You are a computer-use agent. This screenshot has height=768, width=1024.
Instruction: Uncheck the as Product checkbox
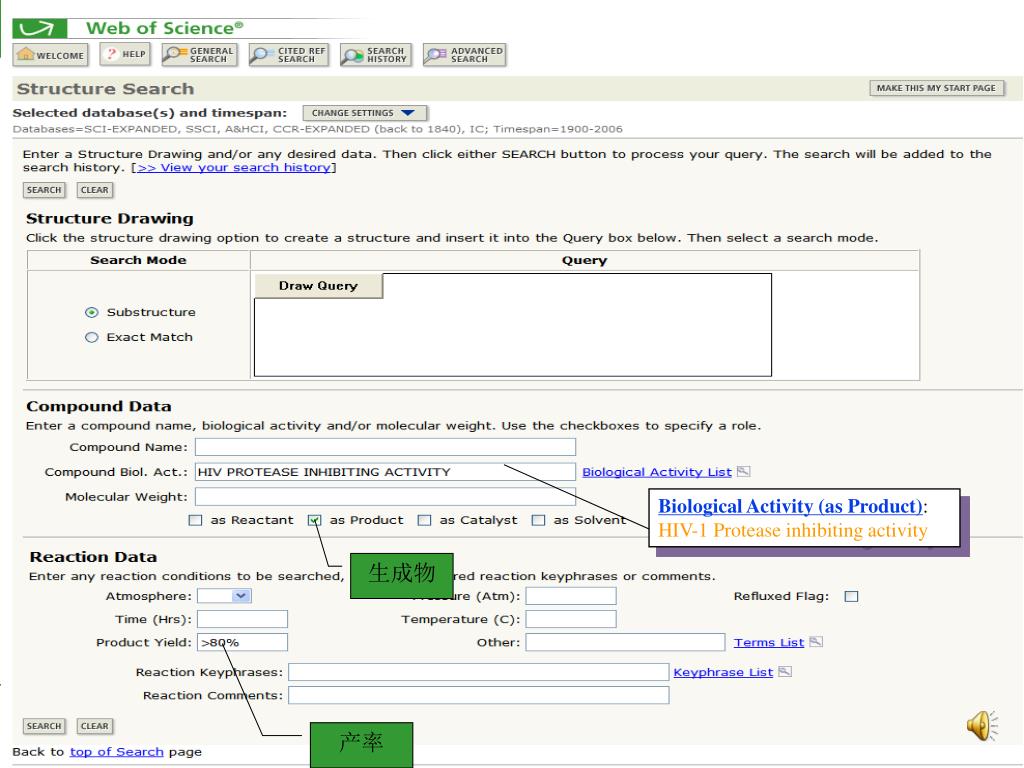315,520
